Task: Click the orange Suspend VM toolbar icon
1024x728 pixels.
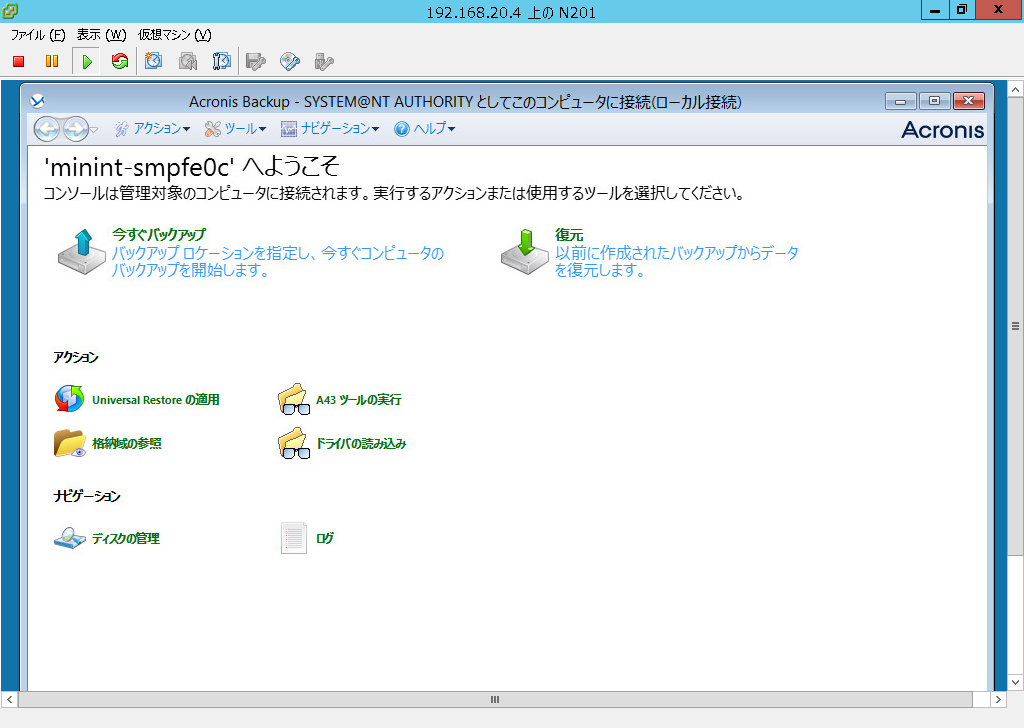Action: click(x=52, y=61)
